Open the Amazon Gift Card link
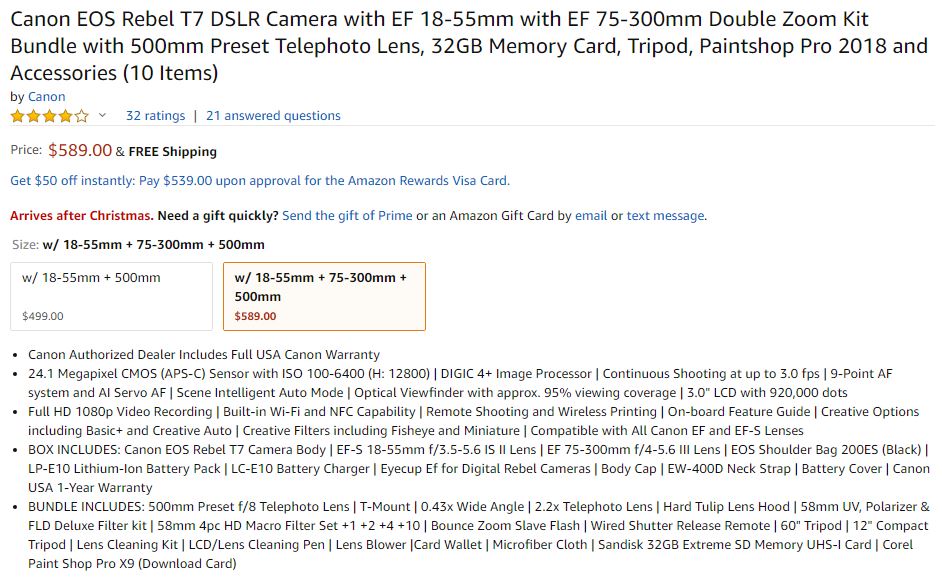The width and height of the screenshot is (942, 577). (501, 216)
